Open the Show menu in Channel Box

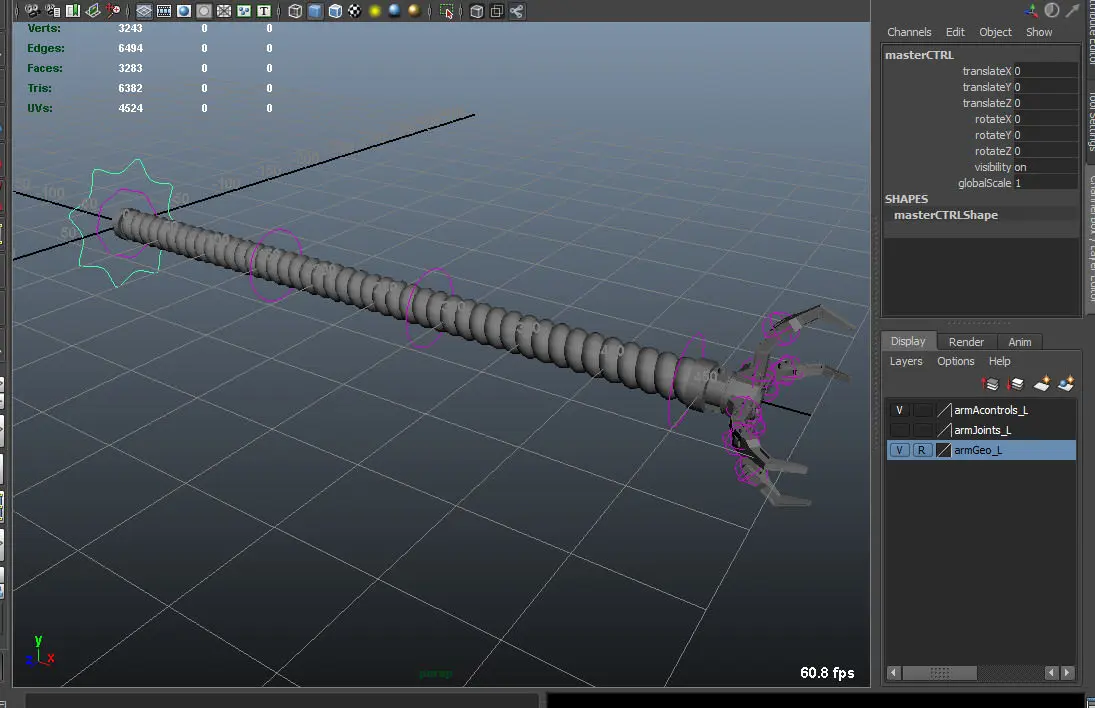click(x=1038, y=32)
